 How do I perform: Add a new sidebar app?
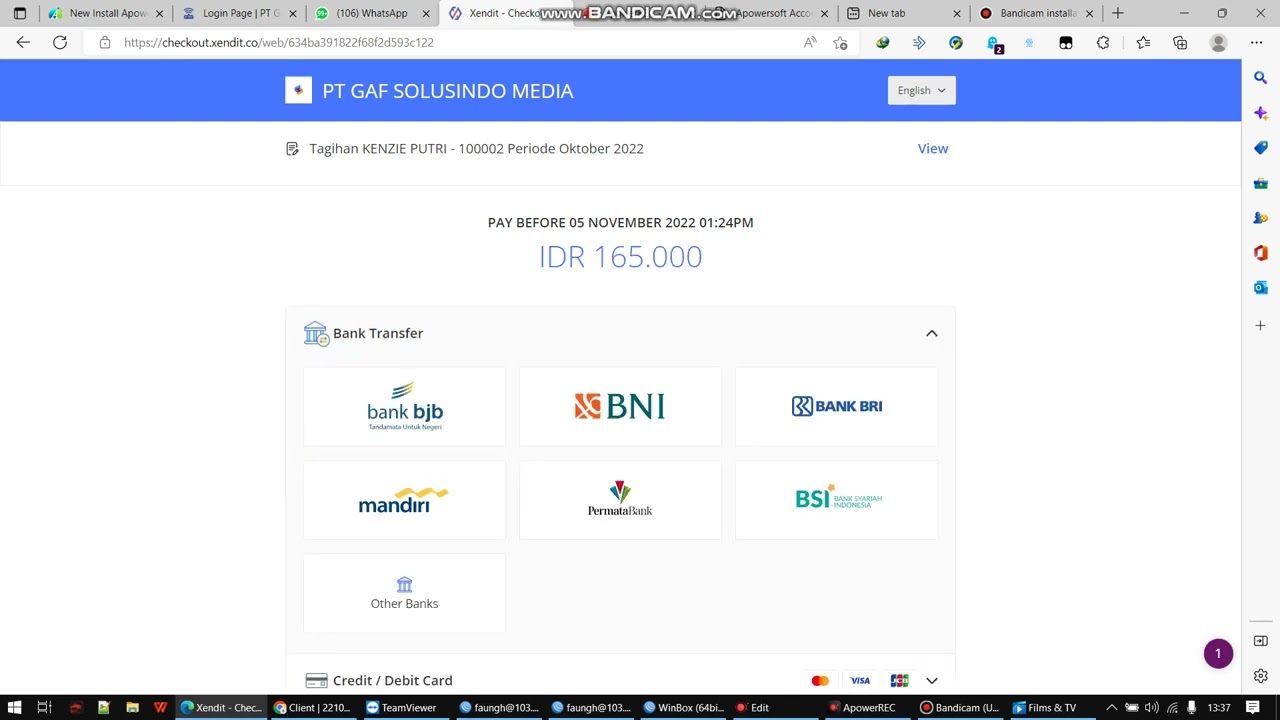(1261, 326)
